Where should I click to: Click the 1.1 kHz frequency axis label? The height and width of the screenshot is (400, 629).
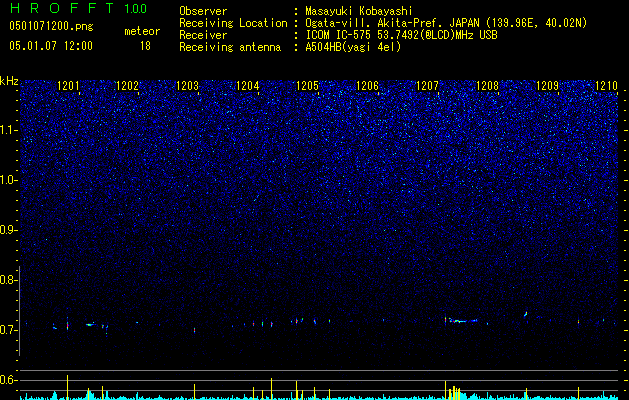point(9,130)
